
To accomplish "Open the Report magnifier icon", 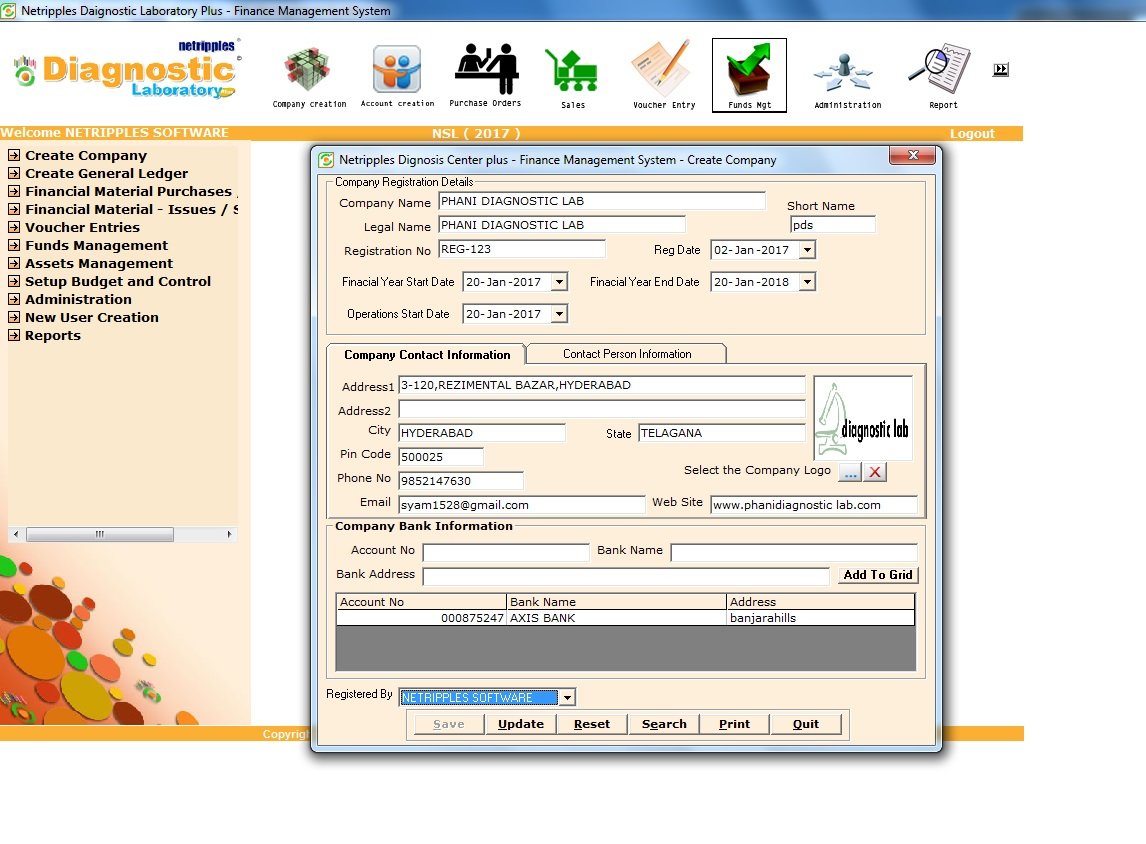I will coord(941,70).
